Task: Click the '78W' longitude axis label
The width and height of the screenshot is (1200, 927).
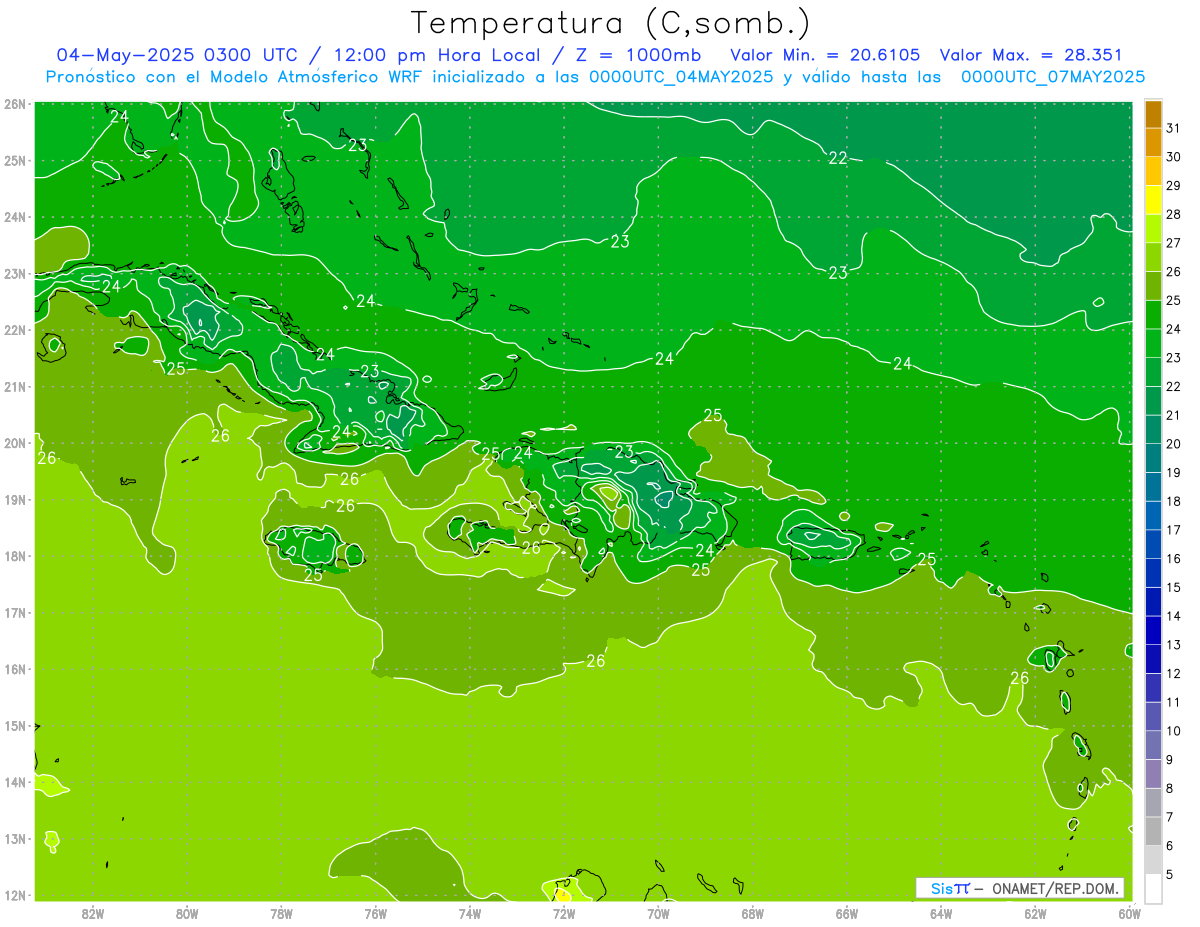Action: [x=281, y=913]
